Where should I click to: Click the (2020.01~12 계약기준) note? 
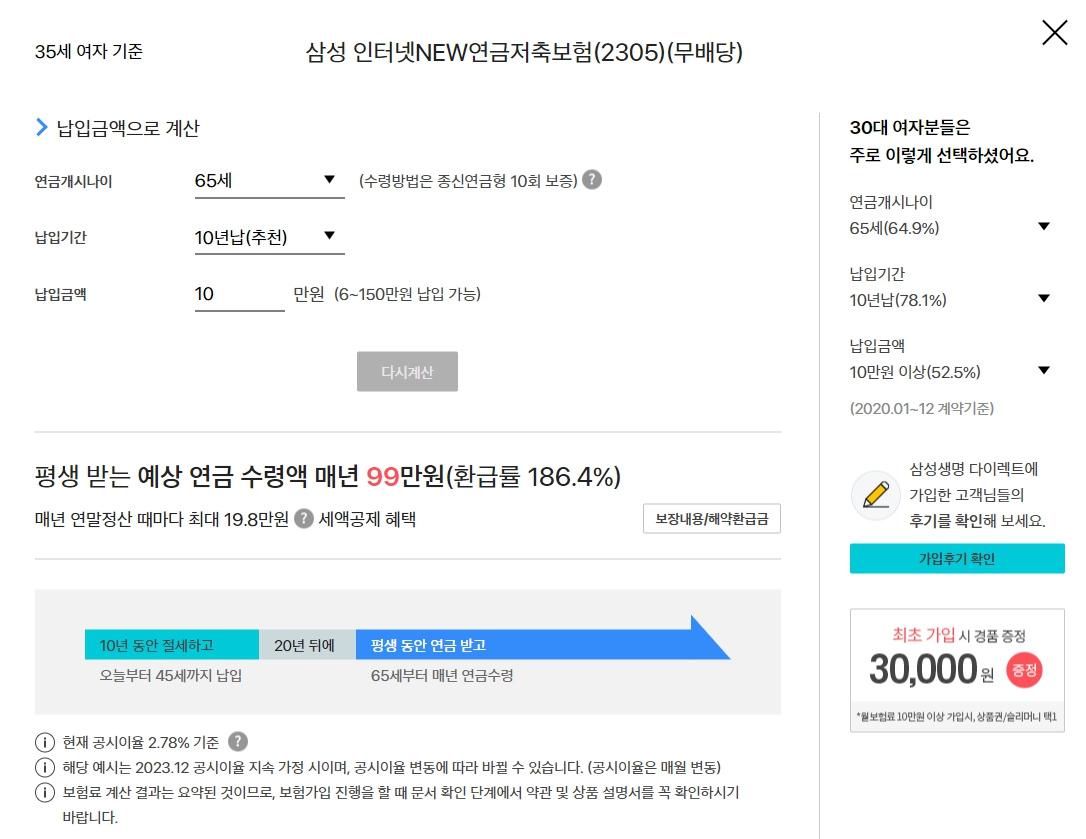coord(922,409)
